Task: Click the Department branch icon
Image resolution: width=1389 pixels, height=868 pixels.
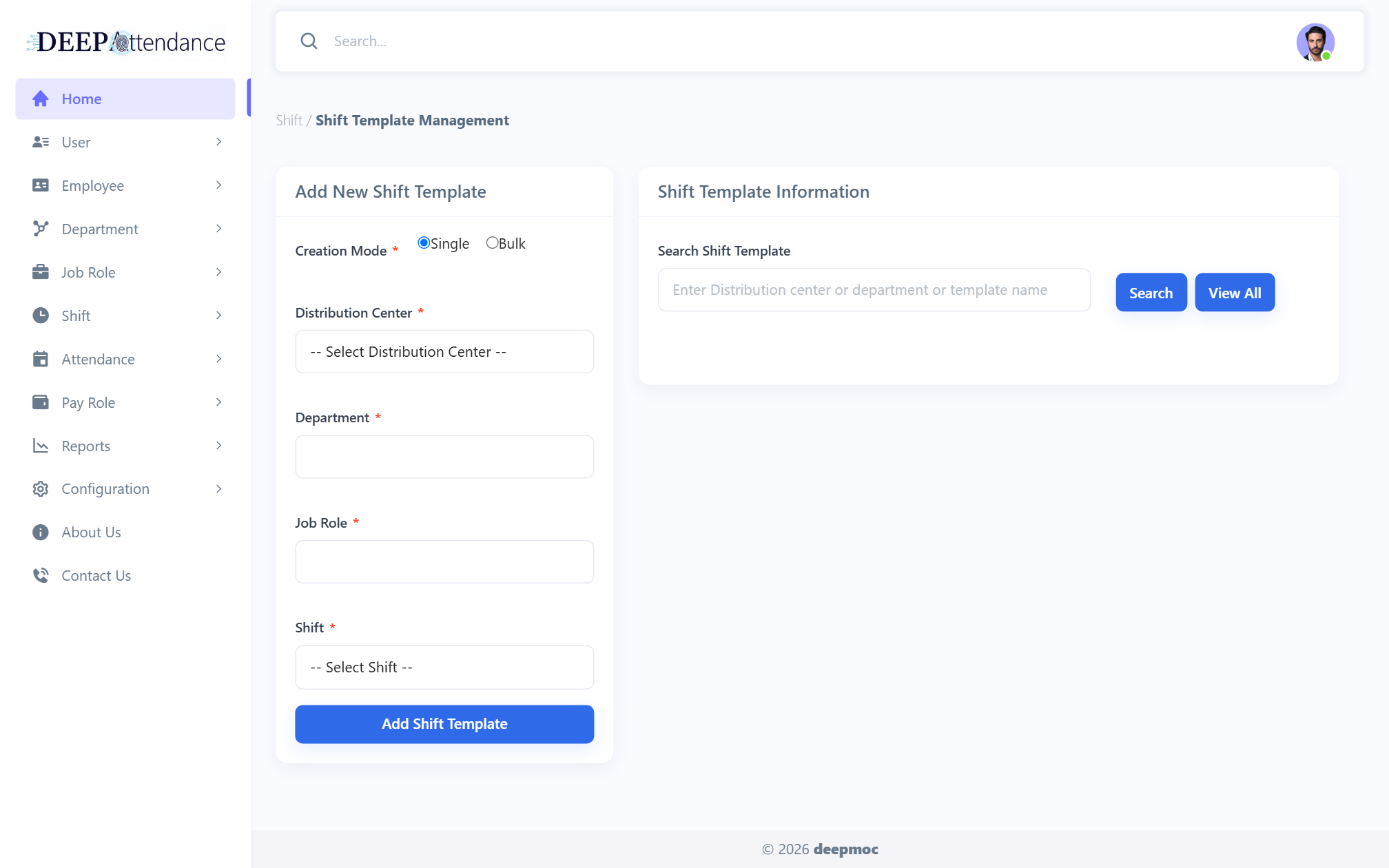Action: point(41,229)
